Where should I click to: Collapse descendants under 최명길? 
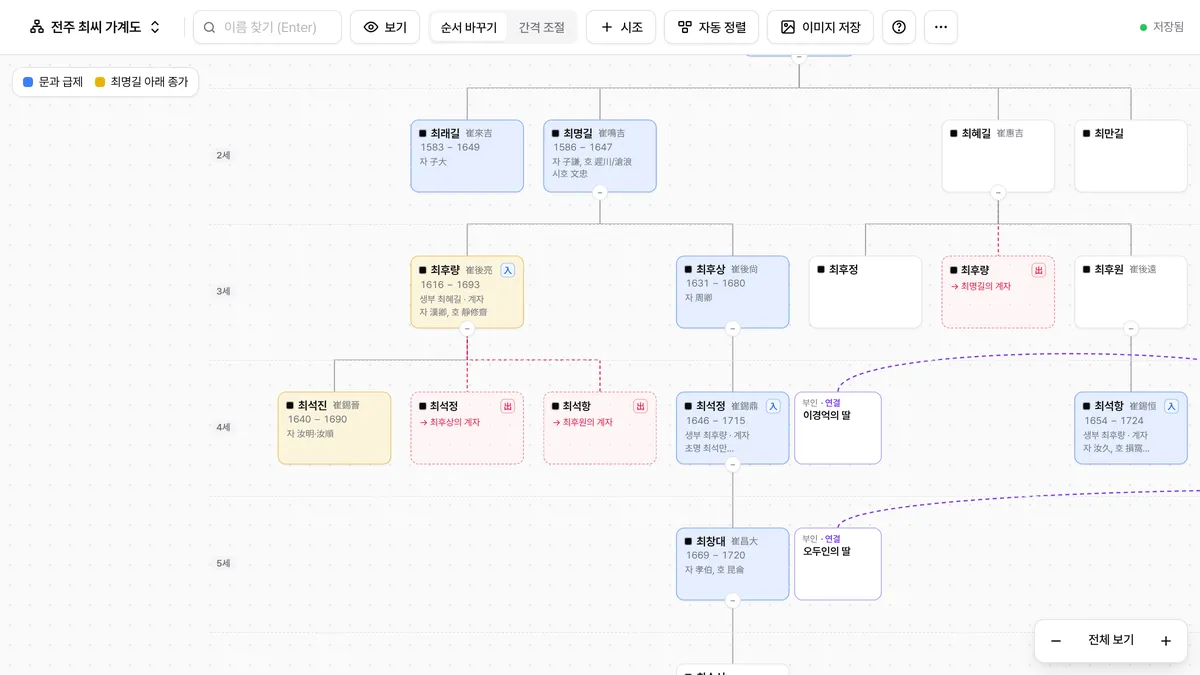[600, 192]
